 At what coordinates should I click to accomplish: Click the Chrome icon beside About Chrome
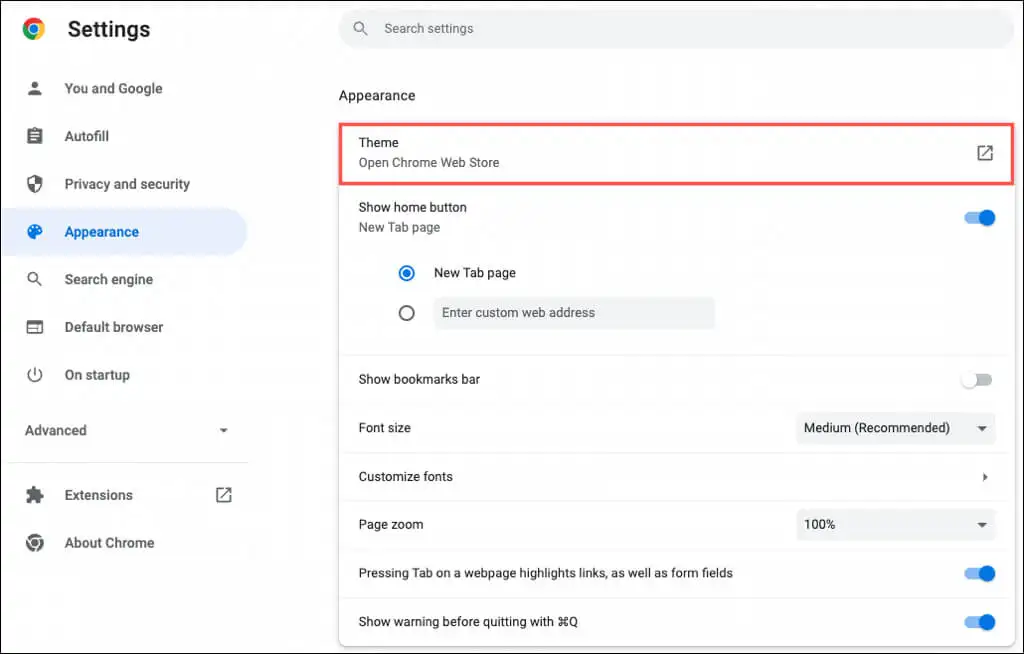(x=35, y=543)
